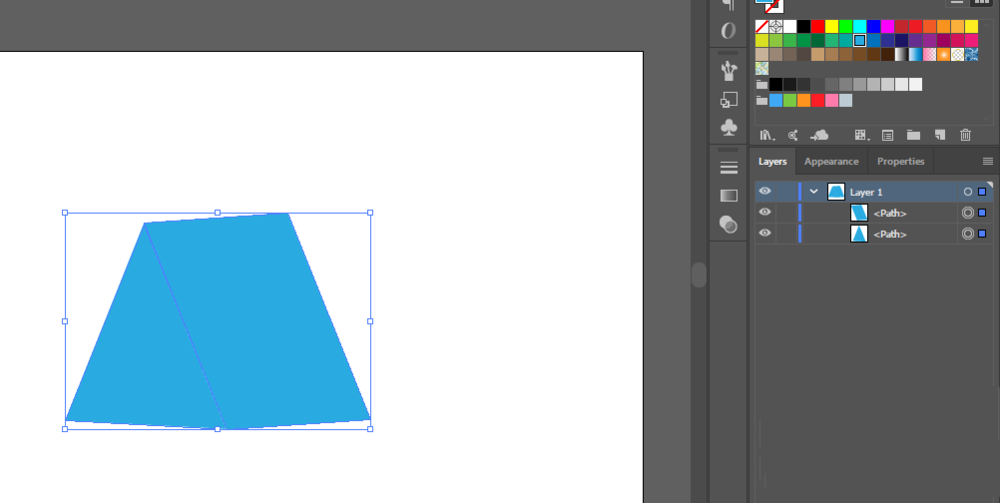
Task: Select the brights color group folder
Action: coord(761,101)
